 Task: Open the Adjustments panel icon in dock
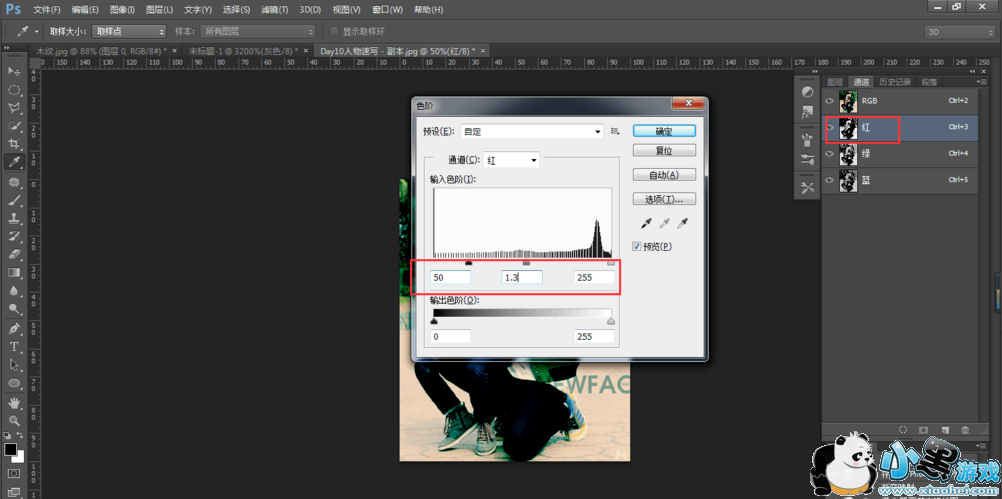807,91
